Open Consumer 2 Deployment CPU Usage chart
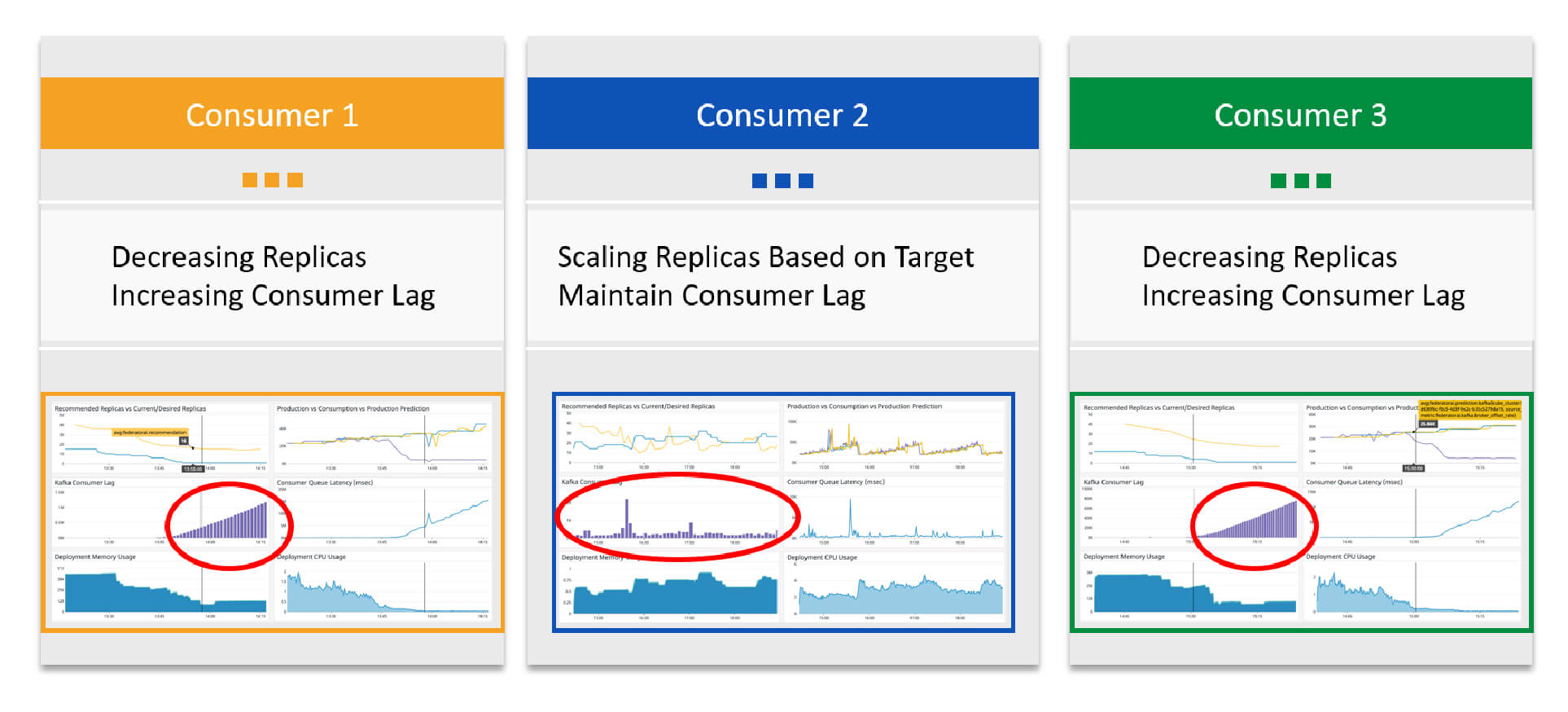The image size is (1568, 712). [x=895, y=587]
